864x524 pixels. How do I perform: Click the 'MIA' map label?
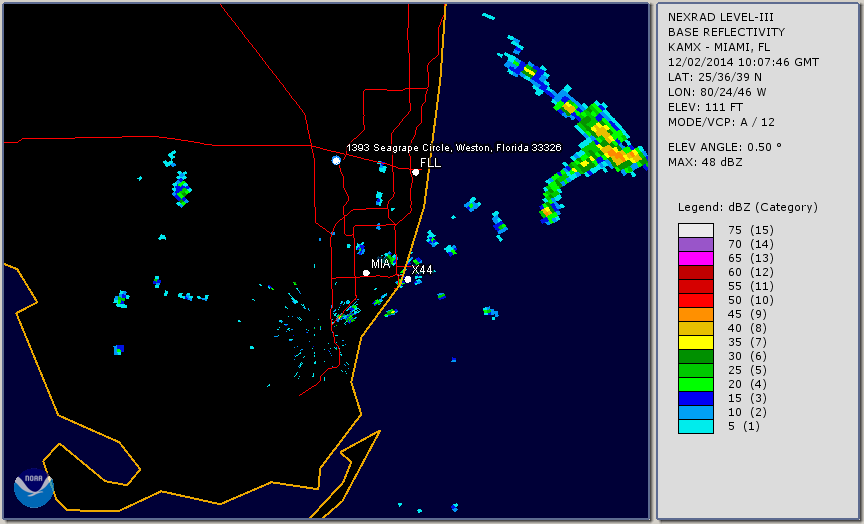click(x=381, y=264)
